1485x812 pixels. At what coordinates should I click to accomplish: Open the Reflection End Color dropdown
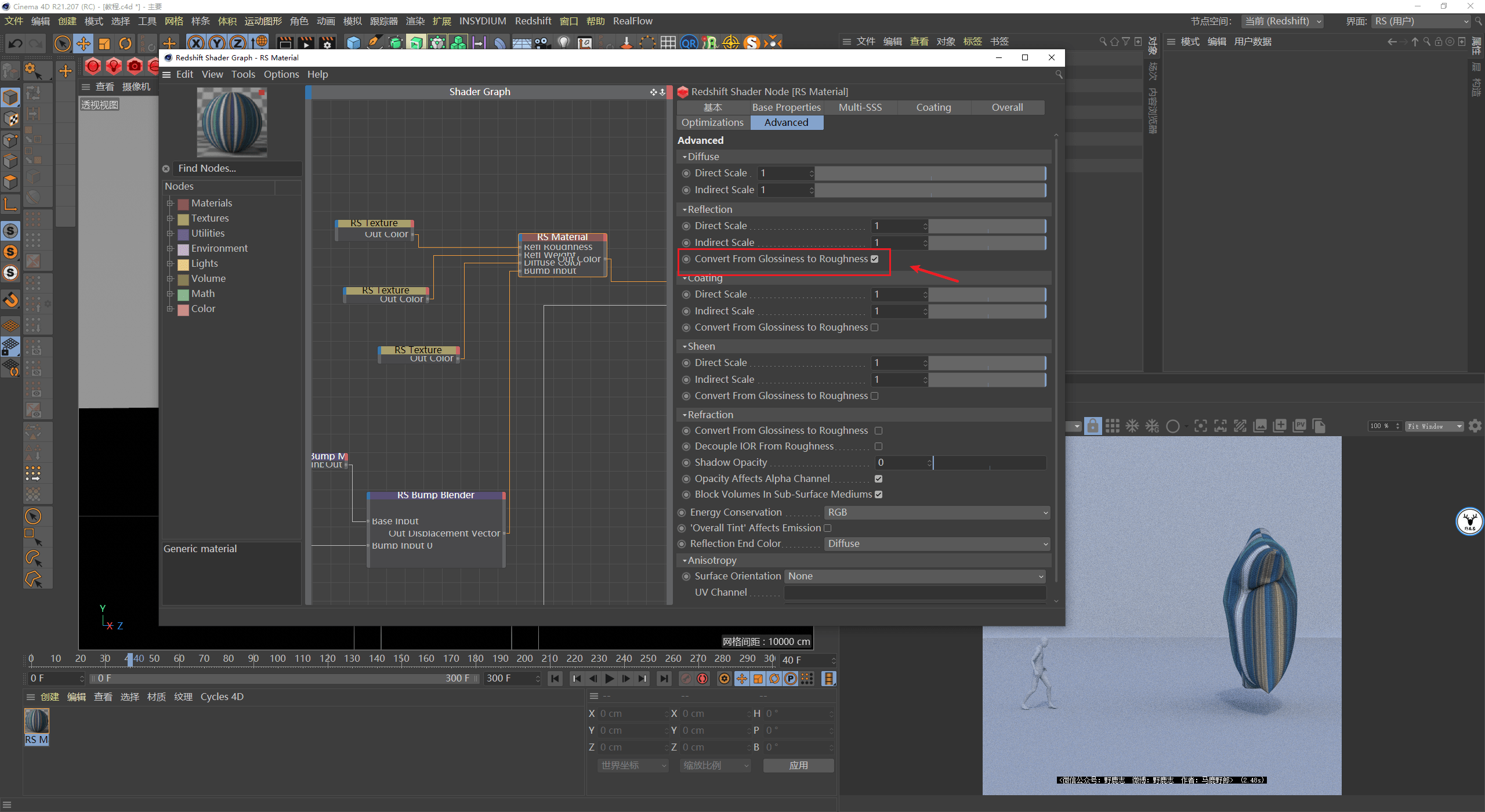[936, 544]
